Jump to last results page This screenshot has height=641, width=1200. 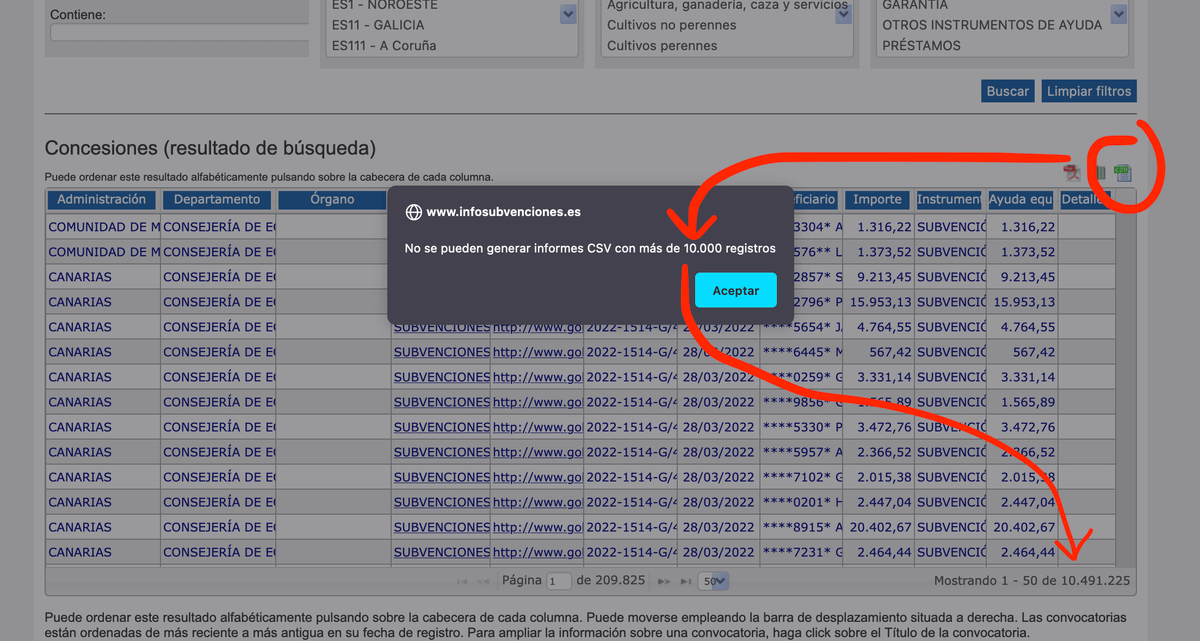coord(686,581)
